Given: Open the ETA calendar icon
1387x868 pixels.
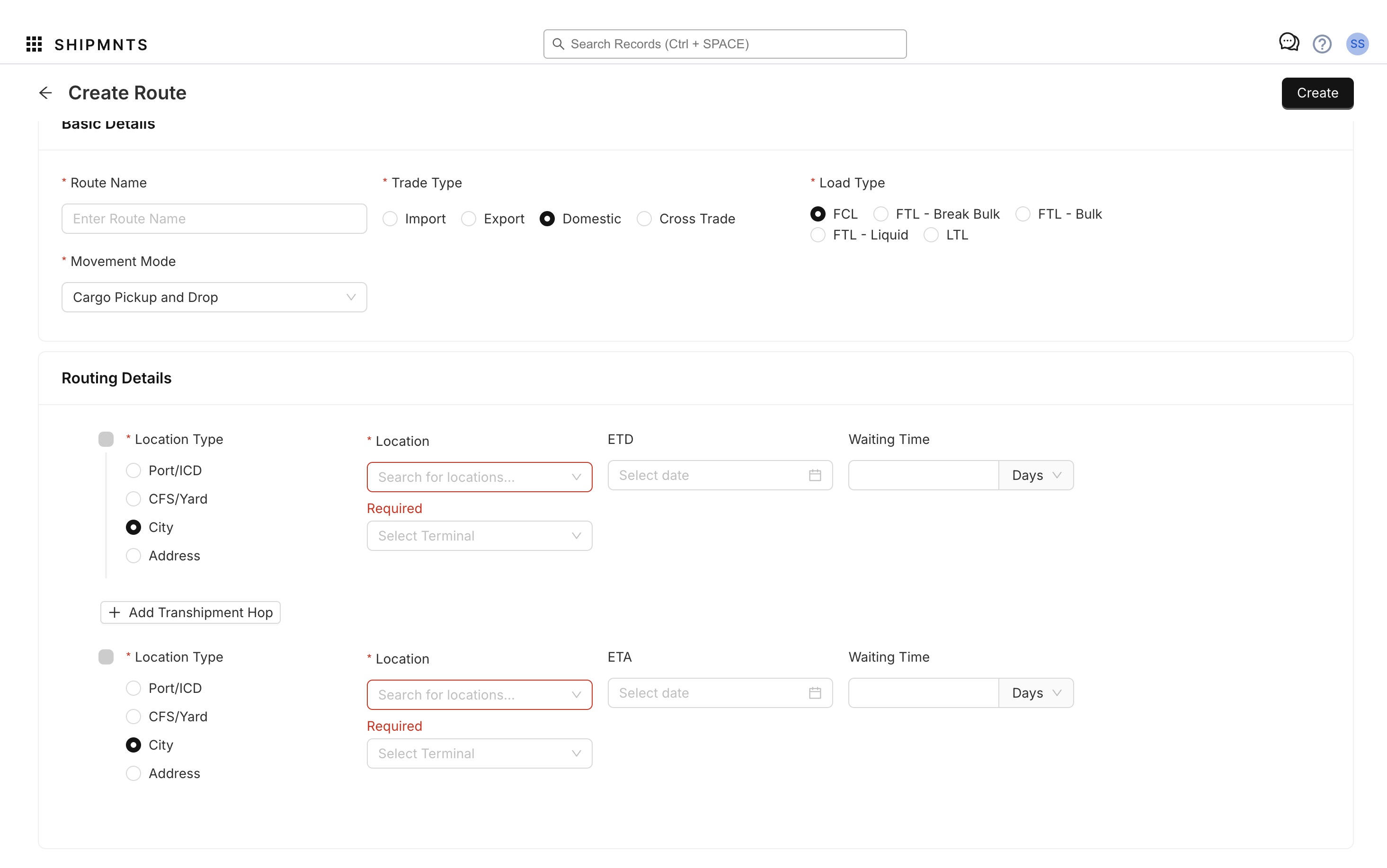Looking at the screenshot, I should click(x=815, y=693).
